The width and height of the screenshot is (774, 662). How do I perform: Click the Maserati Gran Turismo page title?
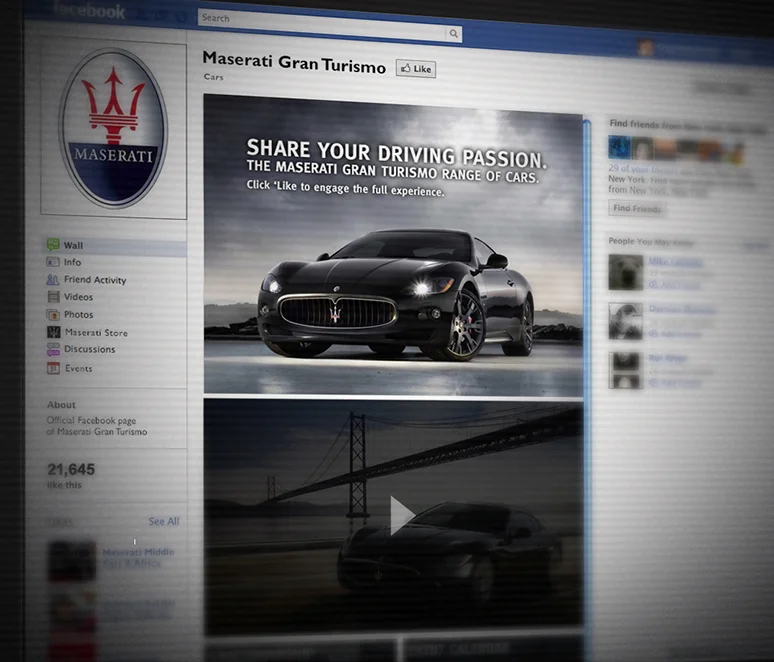tap(294, 63)
